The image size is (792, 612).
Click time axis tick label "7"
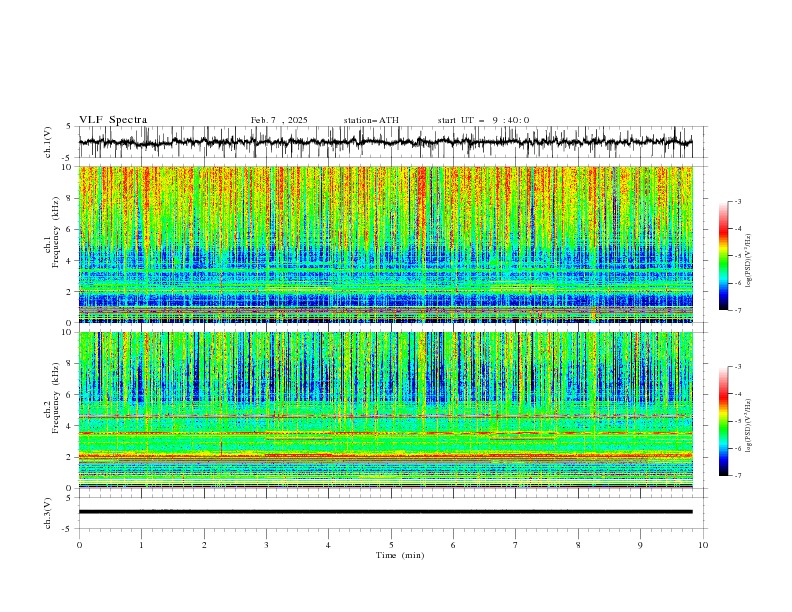(516, 545)
